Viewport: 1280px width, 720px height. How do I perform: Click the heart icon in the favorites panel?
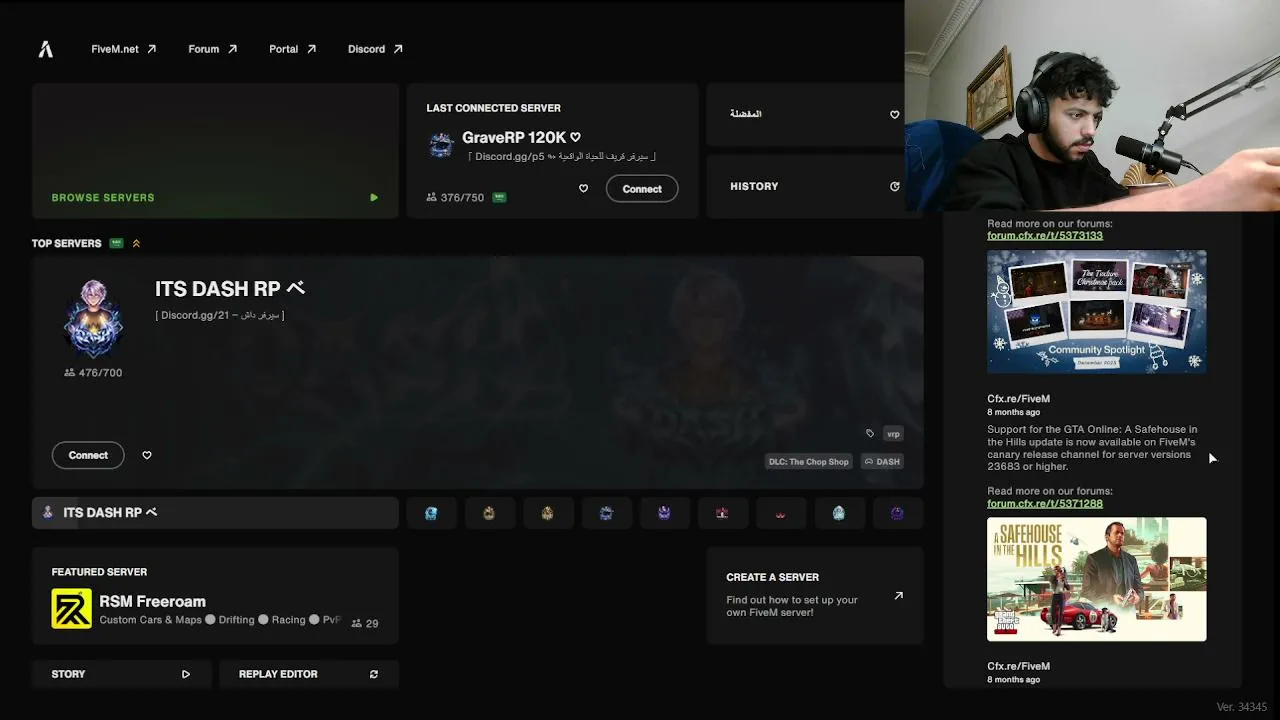(x=894, y=115)
